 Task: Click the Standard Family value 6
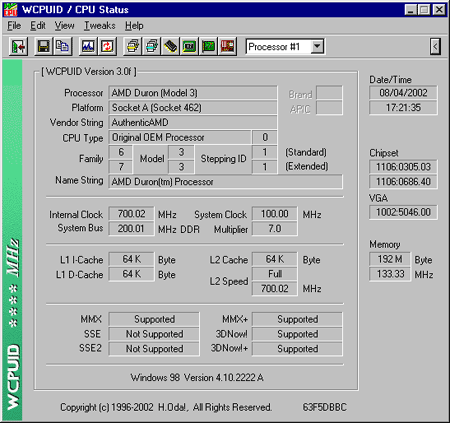pos(121,152)
